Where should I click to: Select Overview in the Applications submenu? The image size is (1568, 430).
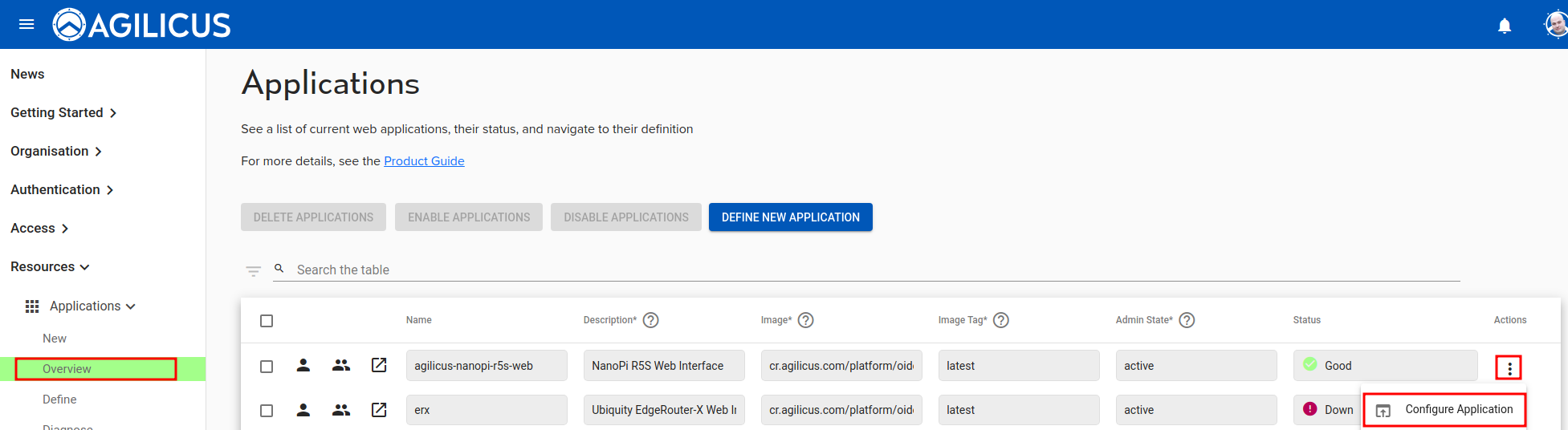(x=67, y=369)
